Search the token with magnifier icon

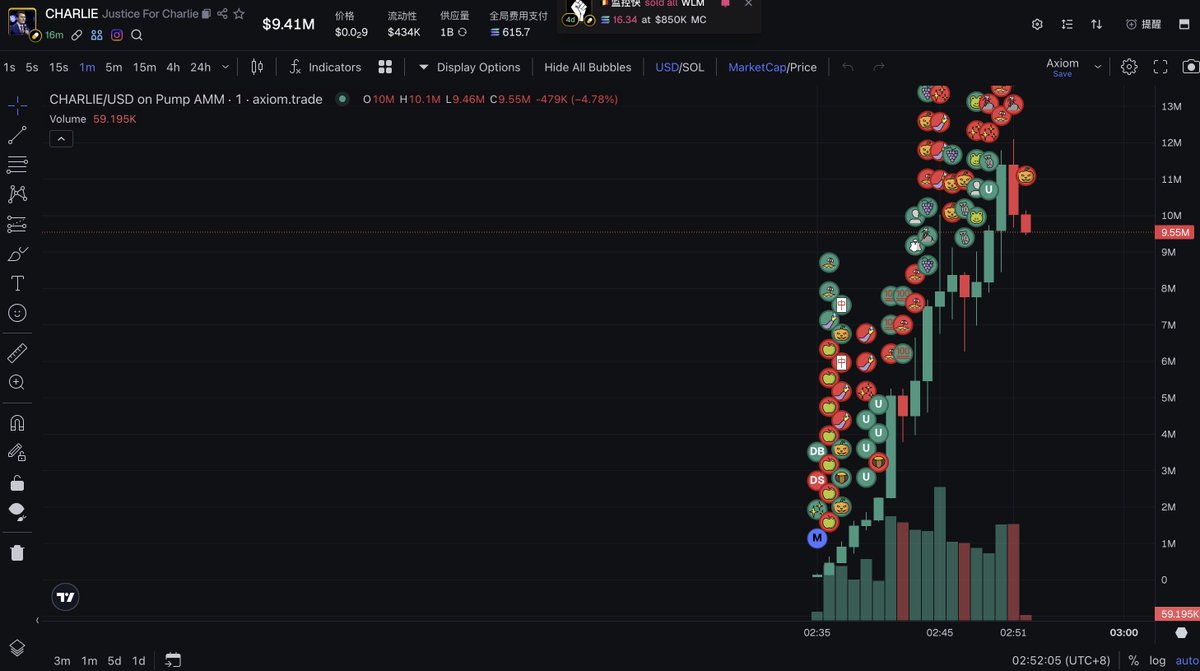137,34
